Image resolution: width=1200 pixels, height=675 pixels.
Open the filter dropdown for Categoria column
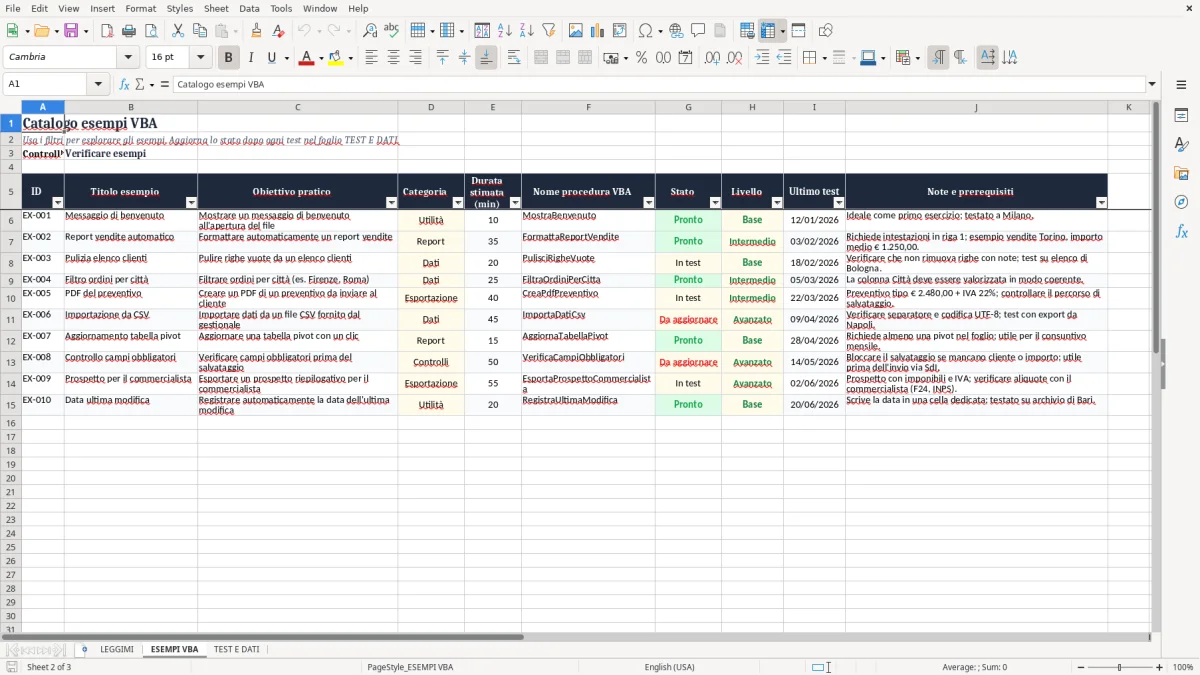458,203
